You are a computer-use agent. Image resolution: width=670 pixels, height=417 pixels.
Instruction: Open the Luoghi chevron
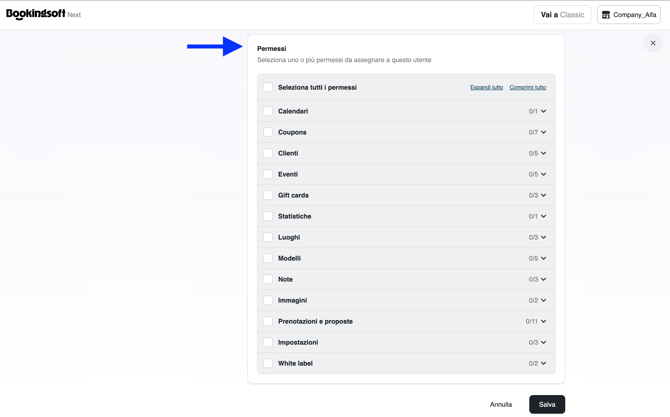click(544, 237)
